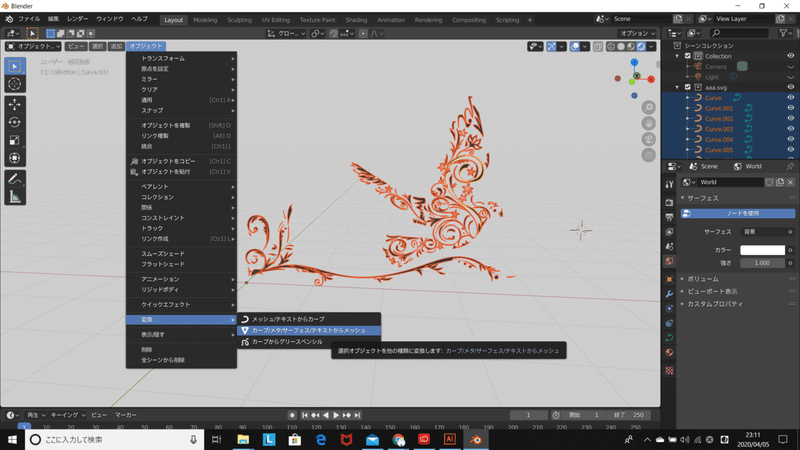Play the animation forward
The height and width of the screenshot is (450, 800).
tap(336, 415)
